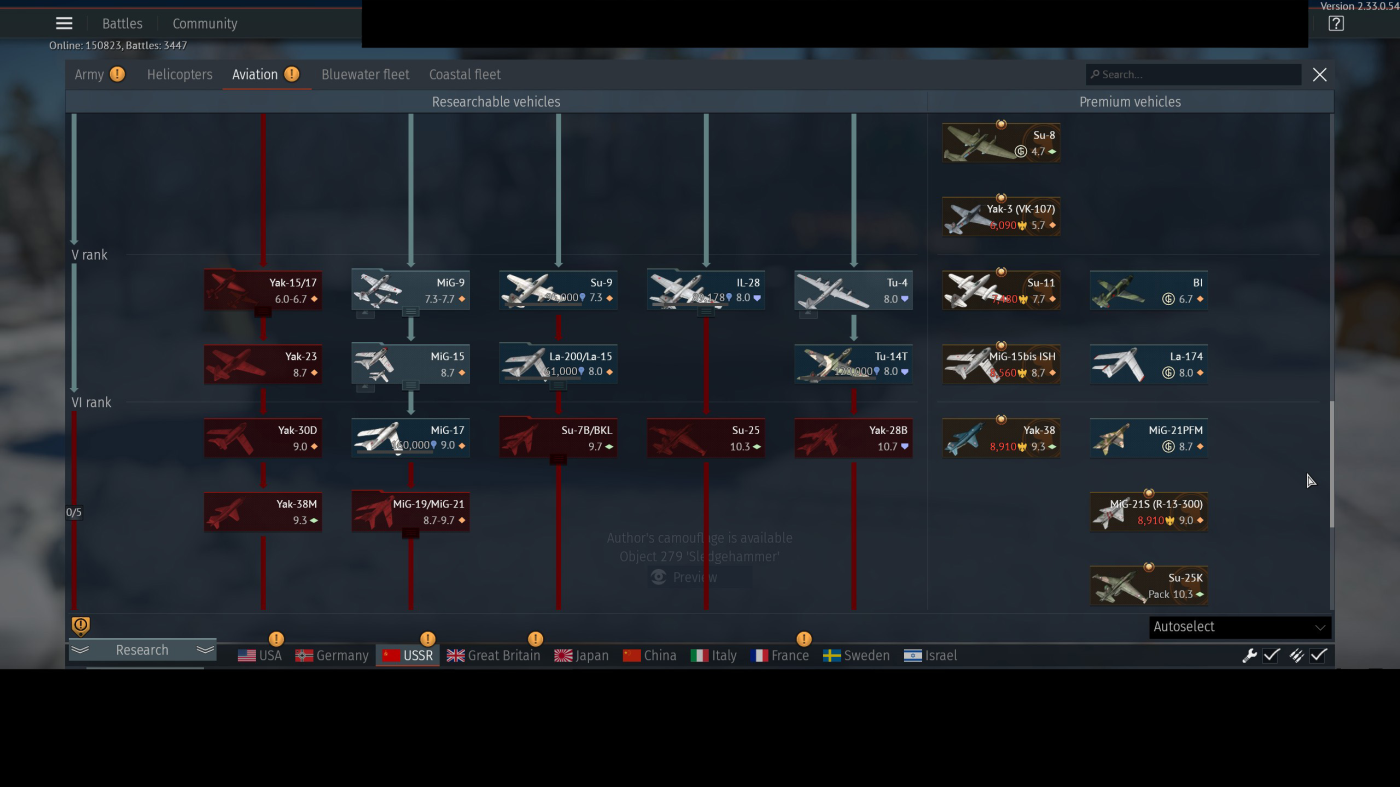Viewport: 1400px width, 787px height.
Task: Select the Israel nation tree
Action: (x=930, y=656)
